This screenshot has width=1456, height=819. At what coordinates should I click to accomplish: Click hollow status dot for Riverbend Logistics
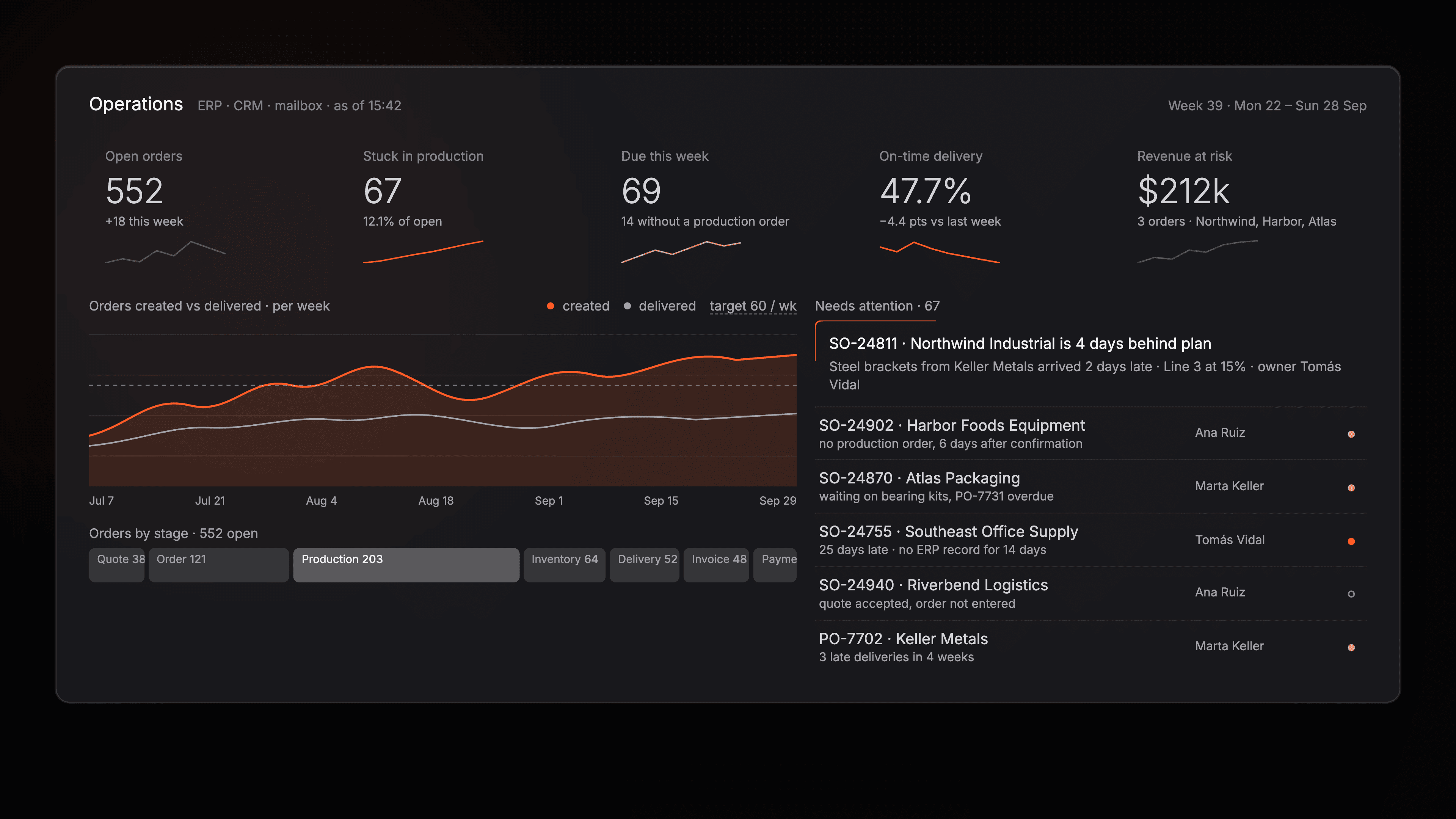pos(1351,594)
